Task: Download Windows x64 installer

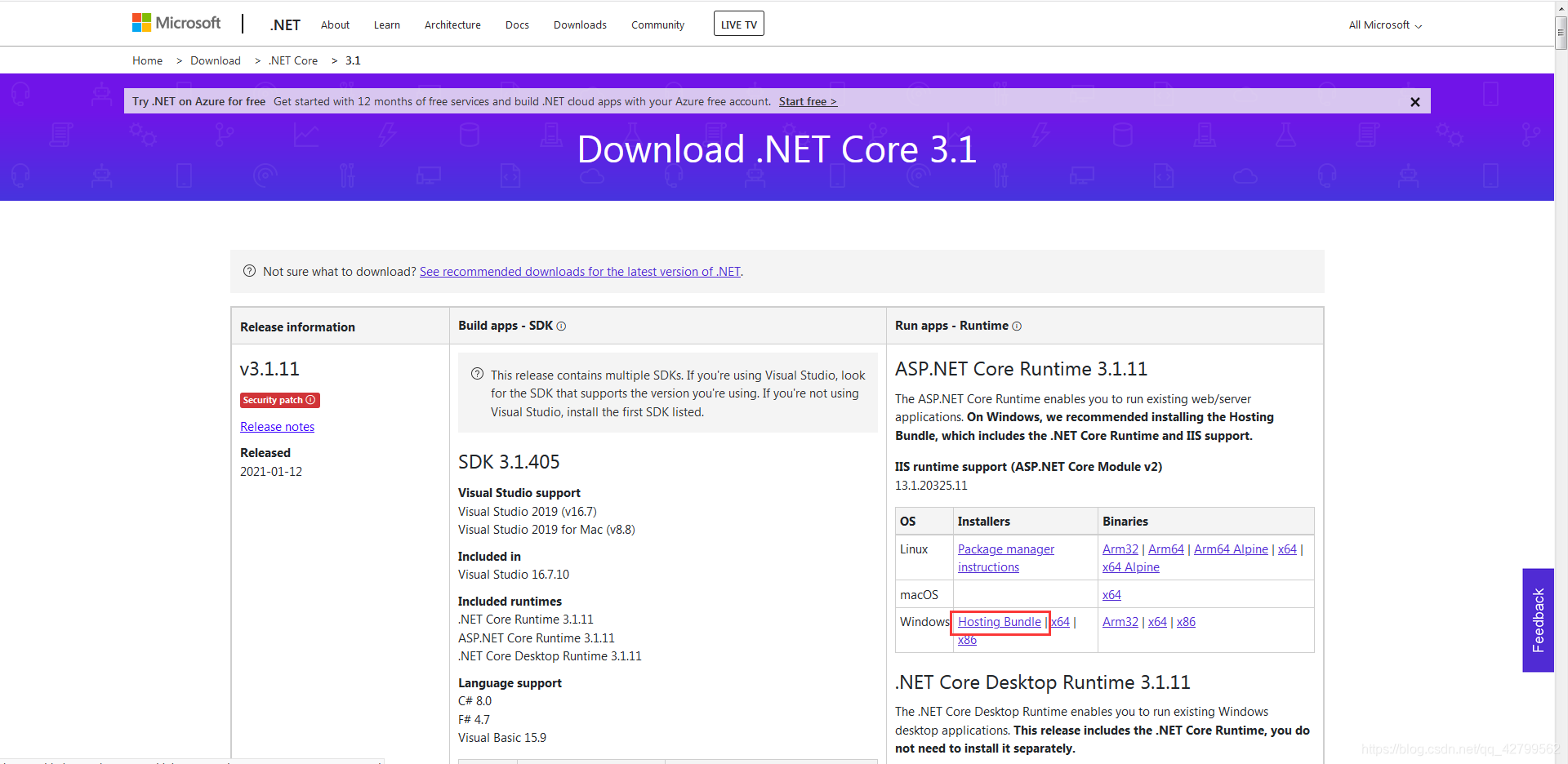Action: (1060, 622)
